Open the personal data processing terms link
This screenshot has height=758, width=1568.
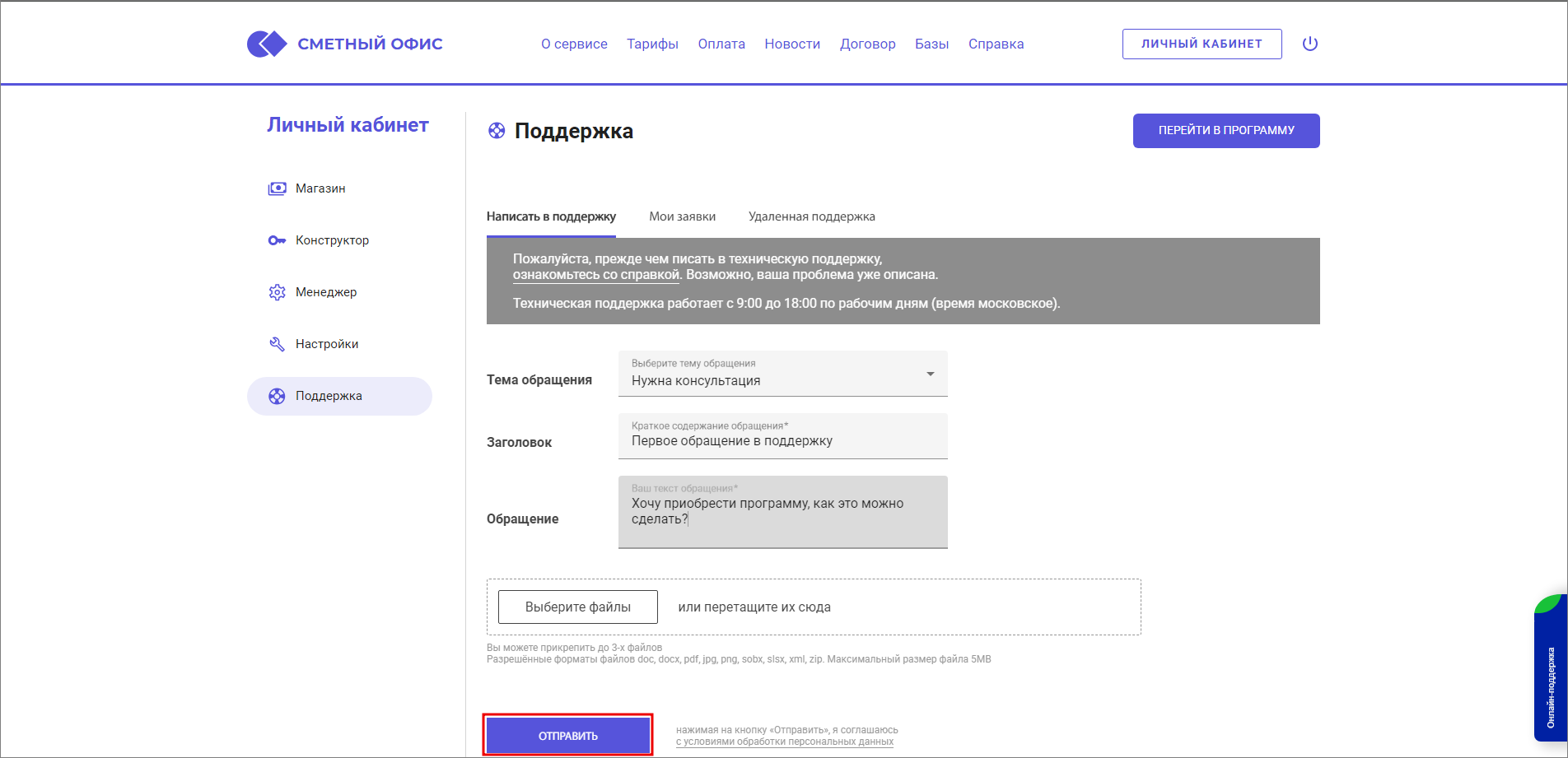784,742
